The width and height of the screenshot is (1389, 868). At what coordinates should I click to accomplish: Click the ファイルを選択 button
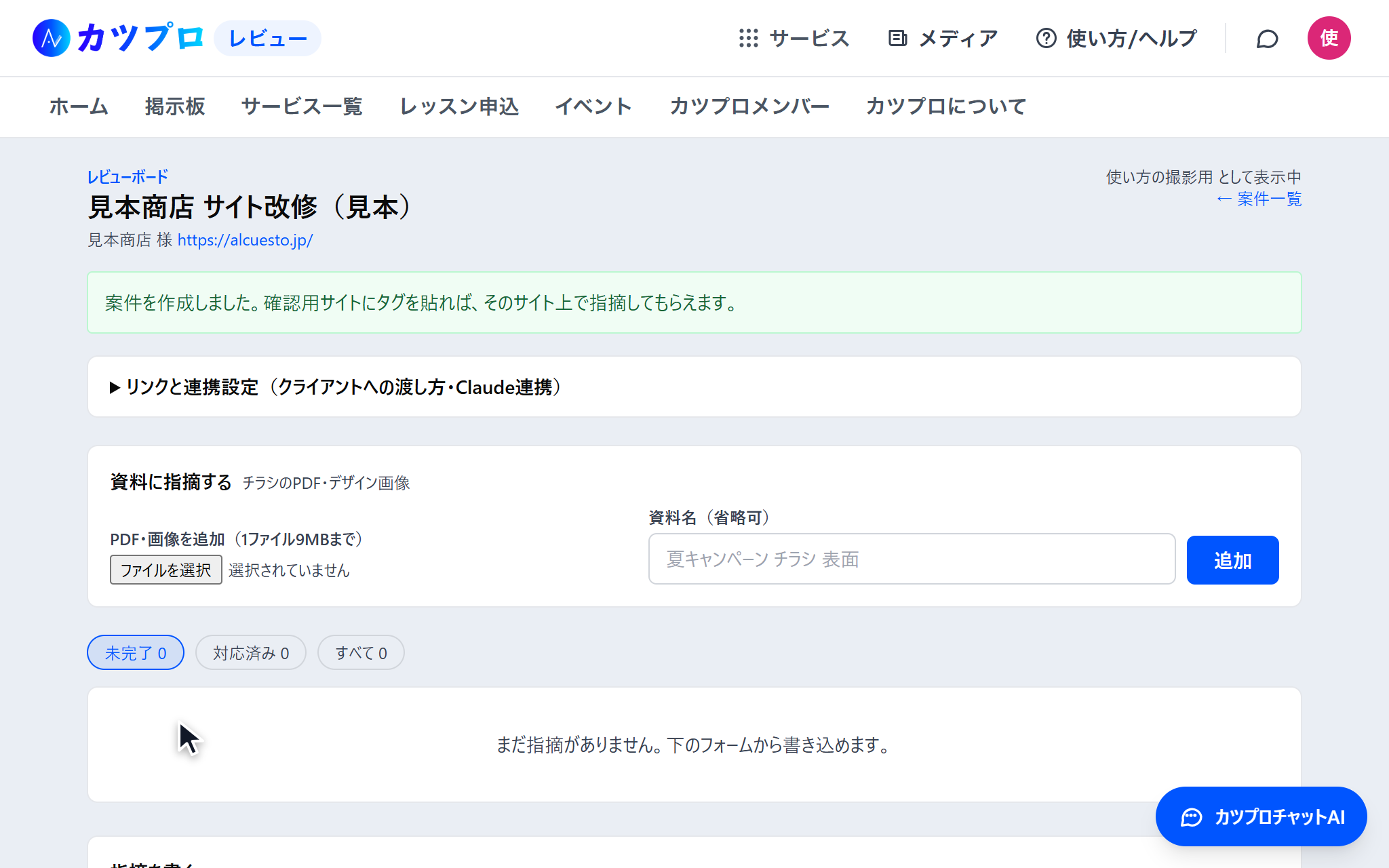(165, 570)
